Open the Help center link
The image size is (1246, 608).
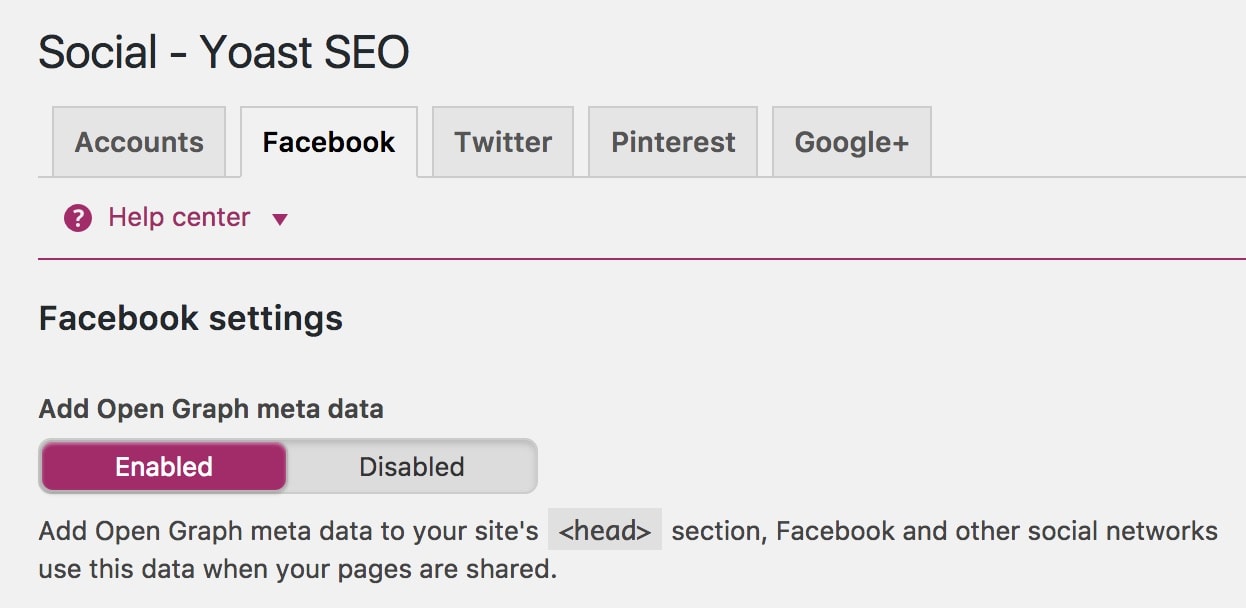(179, 217)
